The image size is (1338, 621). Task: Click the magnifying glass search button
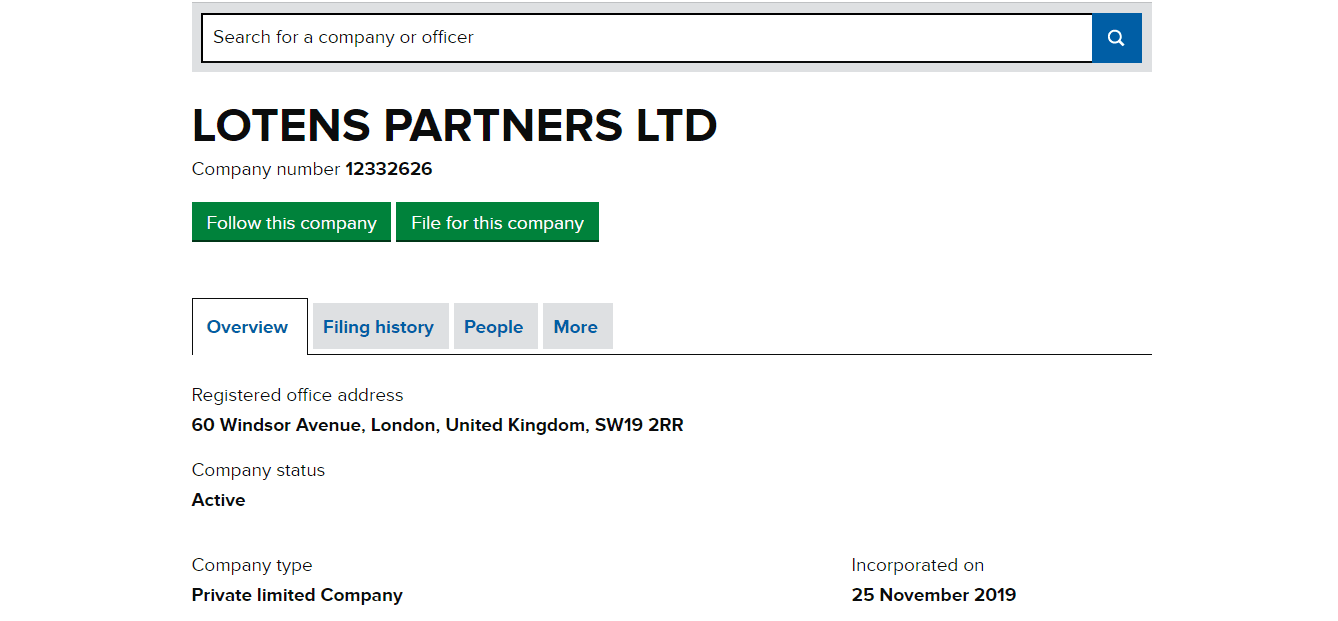(x=1116, y=38)
